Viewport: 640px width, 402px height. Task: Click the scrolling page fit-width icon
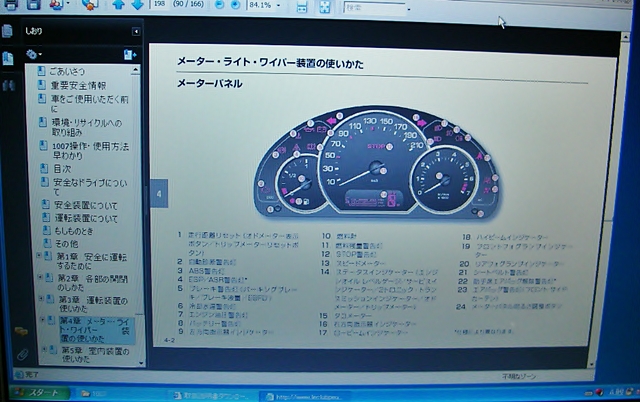(302, 7)
